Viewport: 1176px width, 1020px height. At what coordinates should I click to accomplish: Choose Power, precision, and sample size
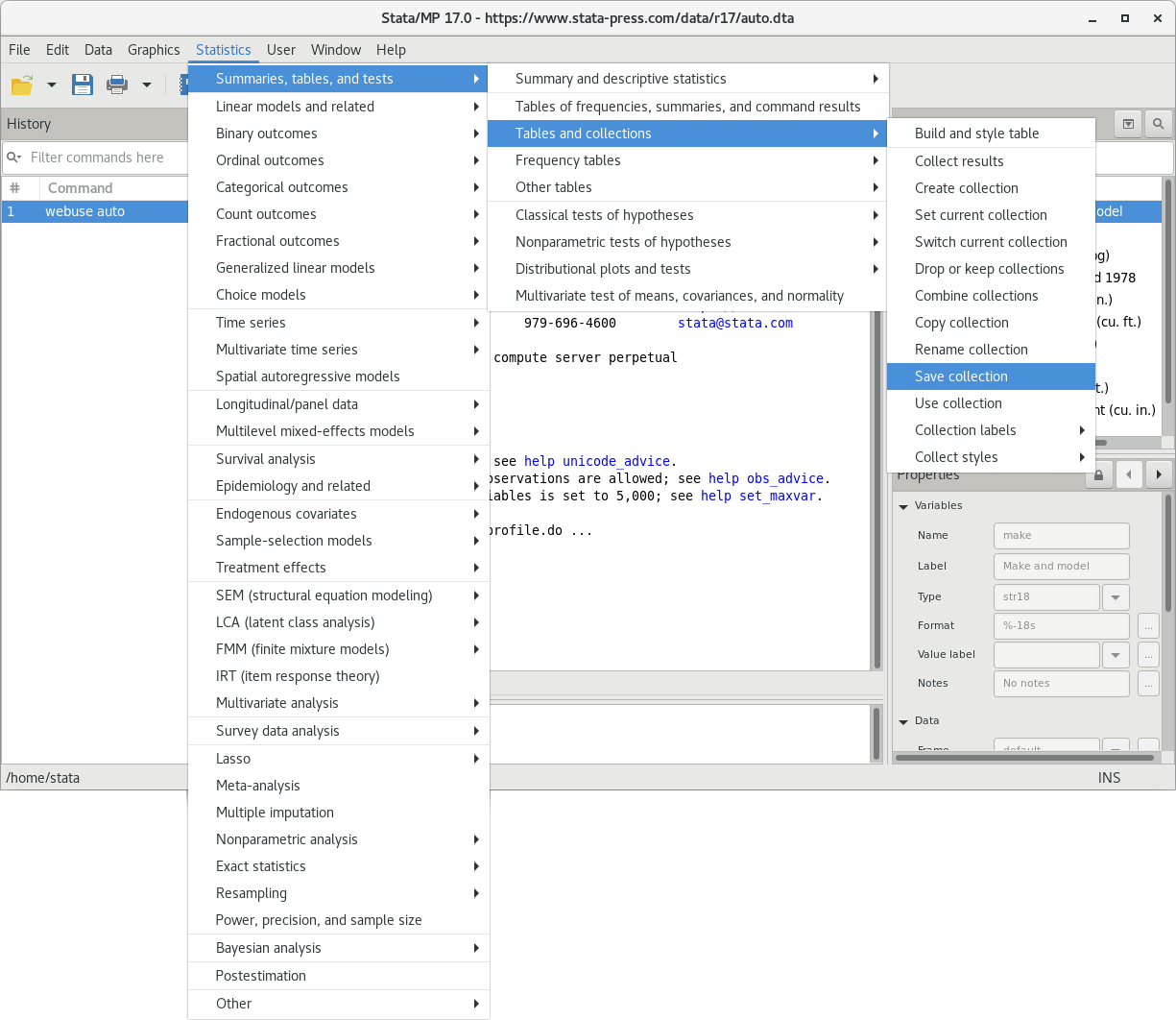[338, 920]
